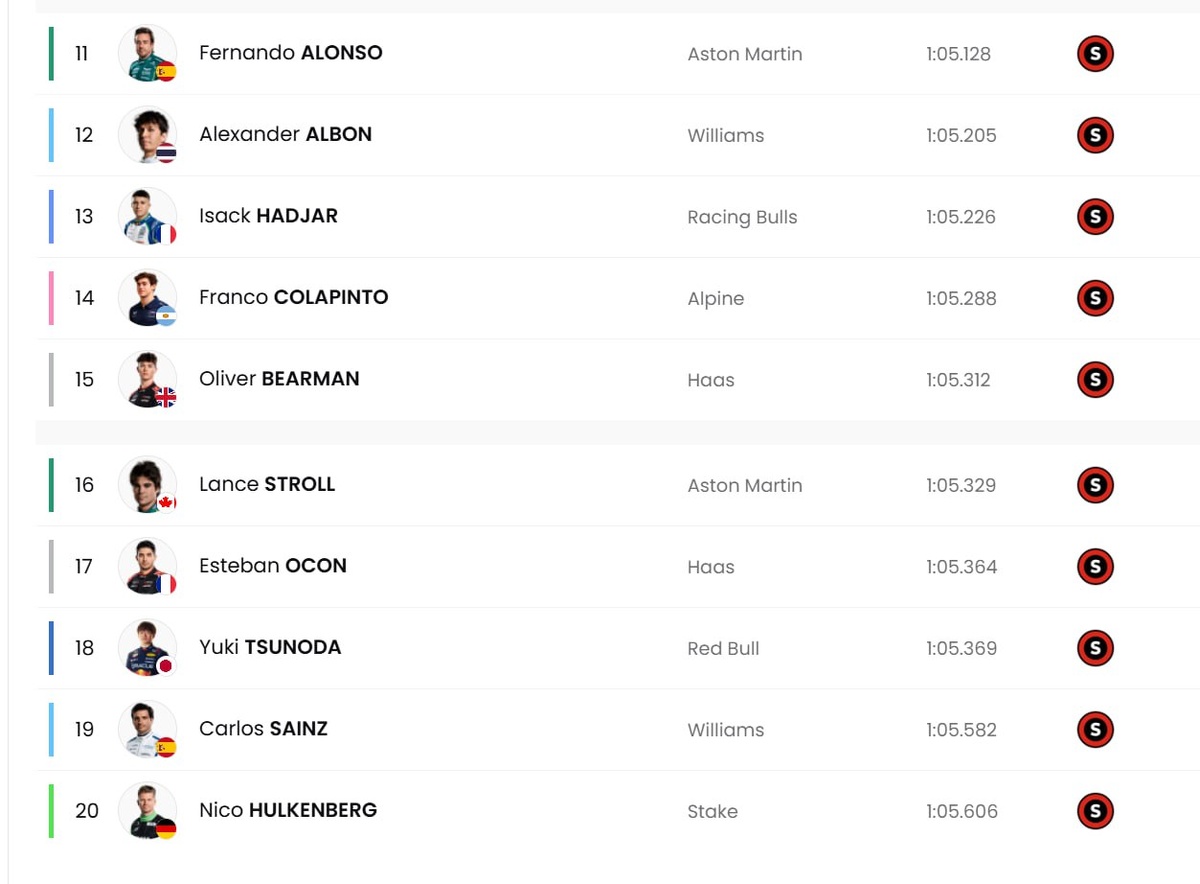
Task: Click the soft tyre icon in Hulkenberg's row
Action: [x=1095, y=811]
